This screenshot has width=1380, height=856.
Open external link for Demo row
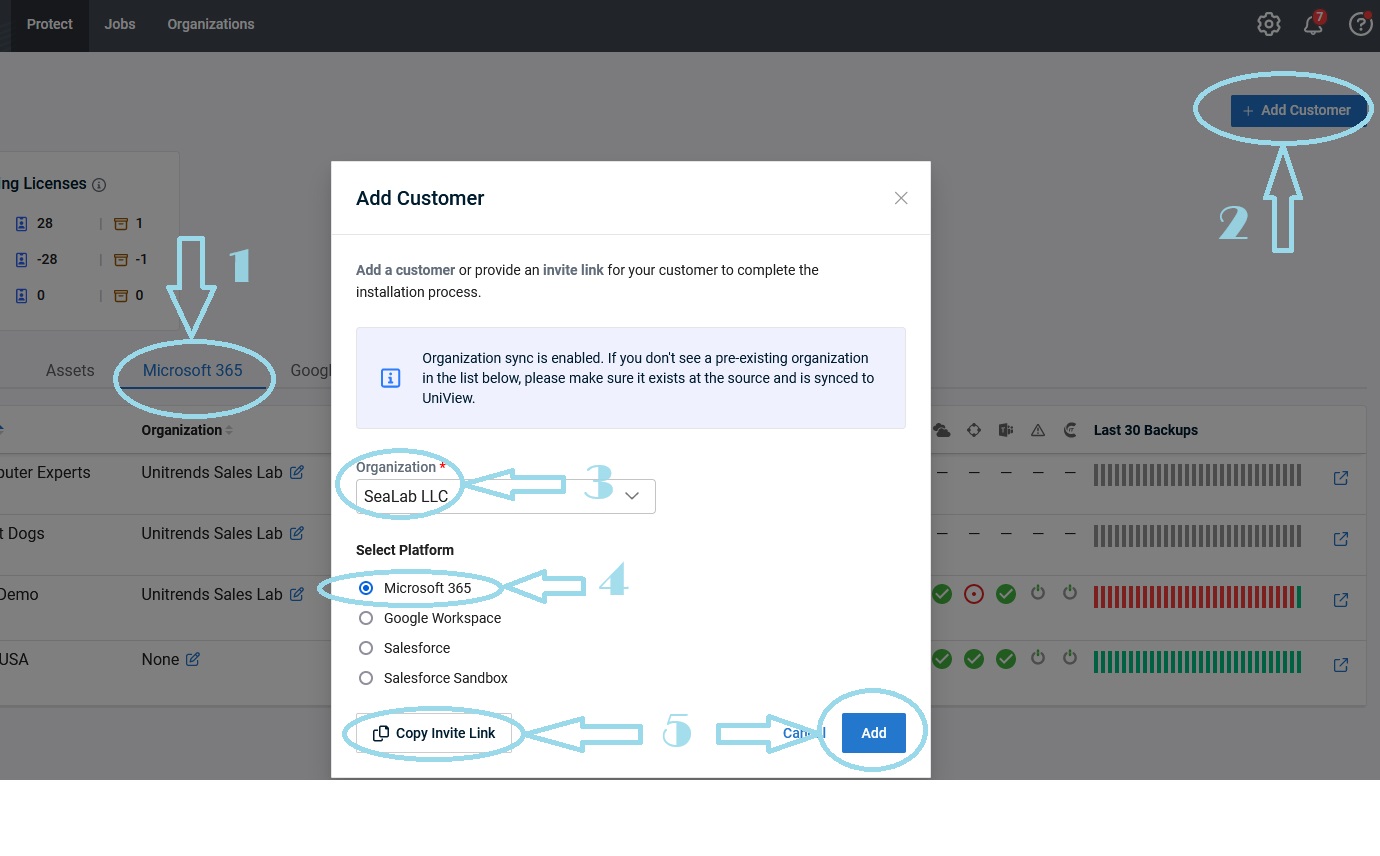[x=1341, y=600]
